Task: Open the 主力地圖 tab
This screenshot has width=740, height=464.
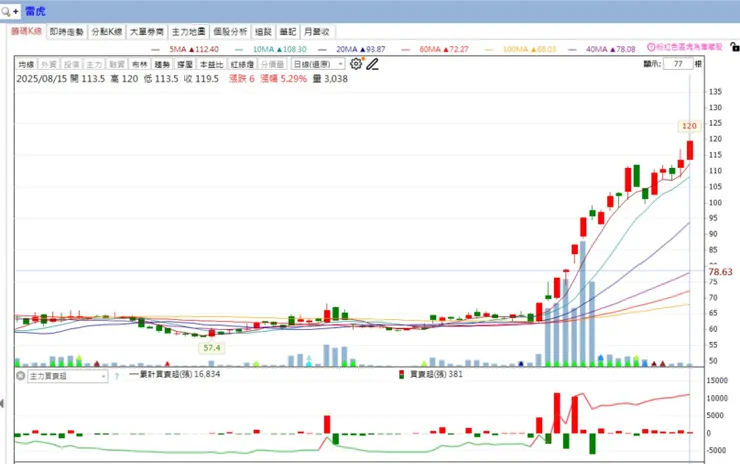Action: point(189,32)
